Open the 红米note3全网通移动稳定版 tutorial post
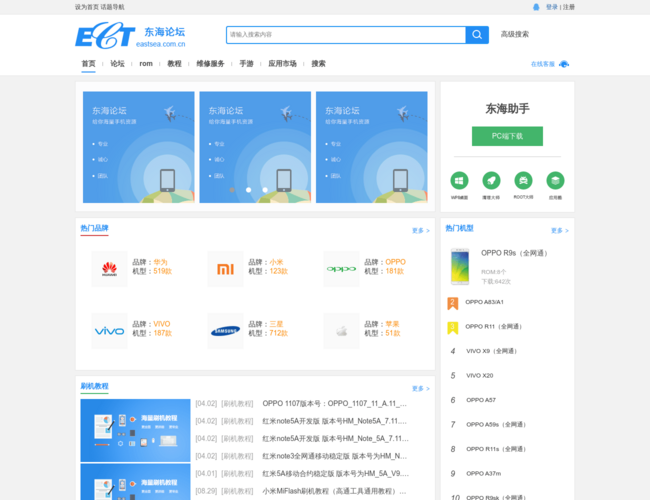 335,456
